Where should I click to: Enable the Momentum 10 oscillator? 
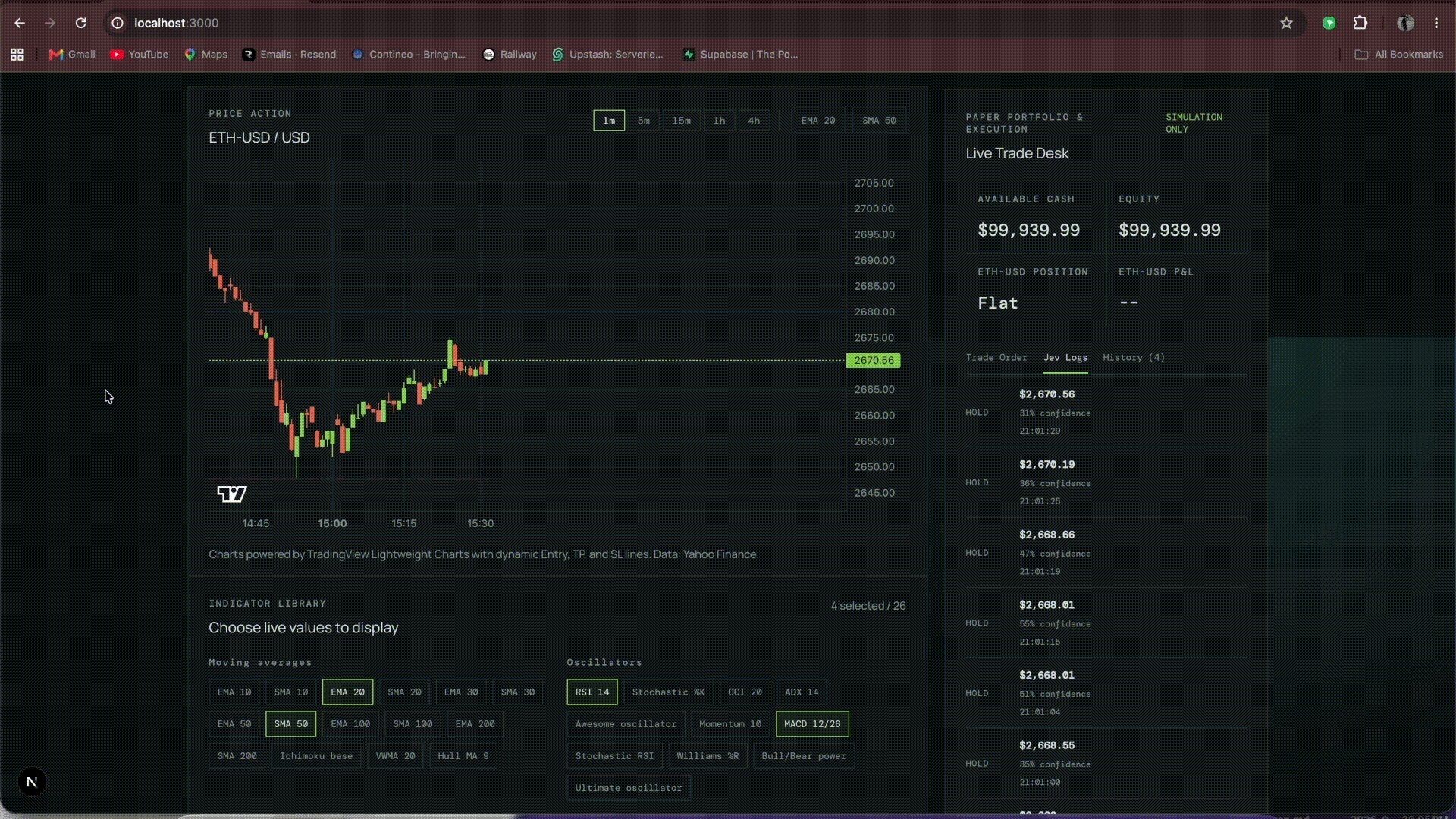[x=730, y=724]
